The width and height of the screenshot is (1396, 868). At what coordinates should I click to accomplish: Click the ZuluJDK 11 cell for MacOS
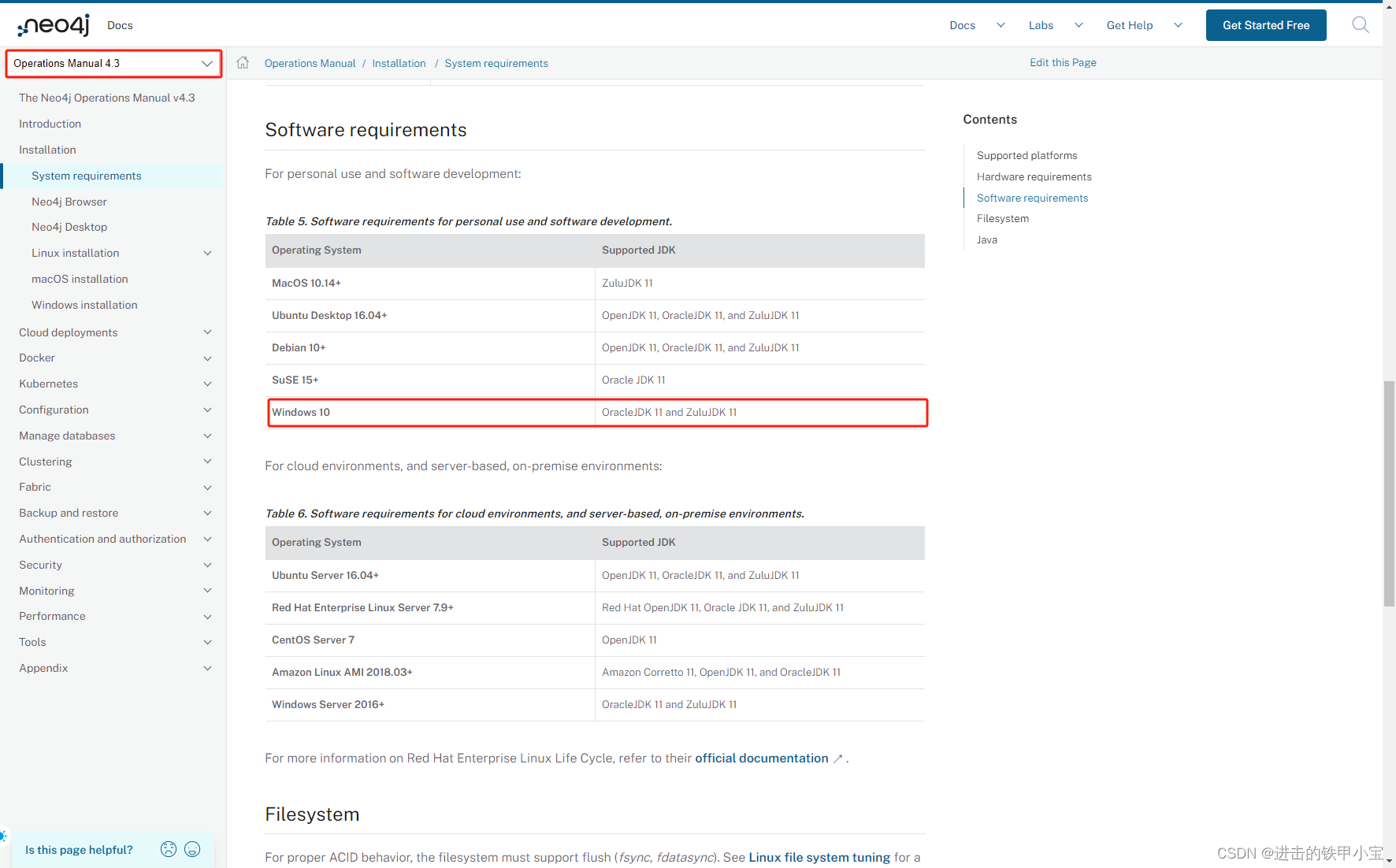point(759,284)
